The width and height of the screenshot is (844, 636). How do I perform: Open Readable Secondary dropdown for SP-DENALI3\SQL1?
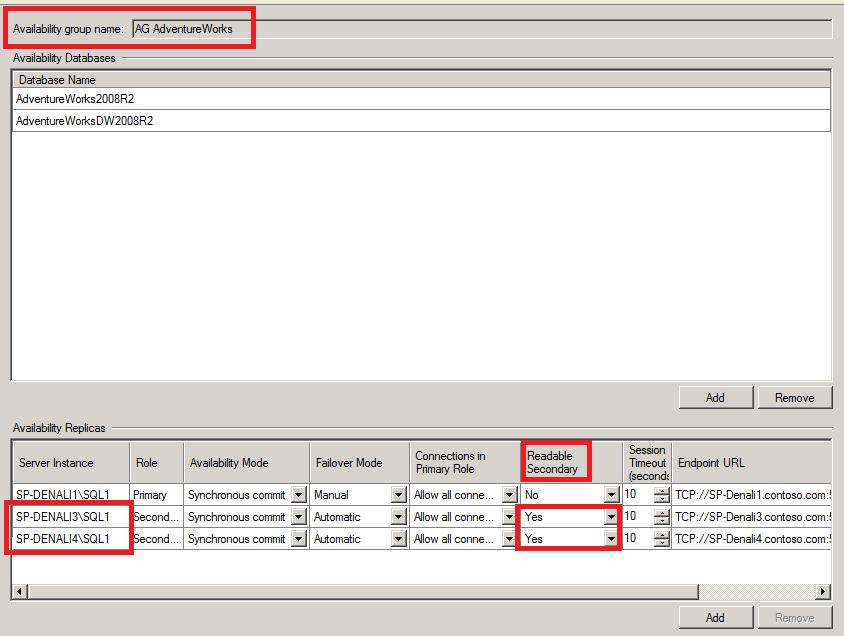611,517
